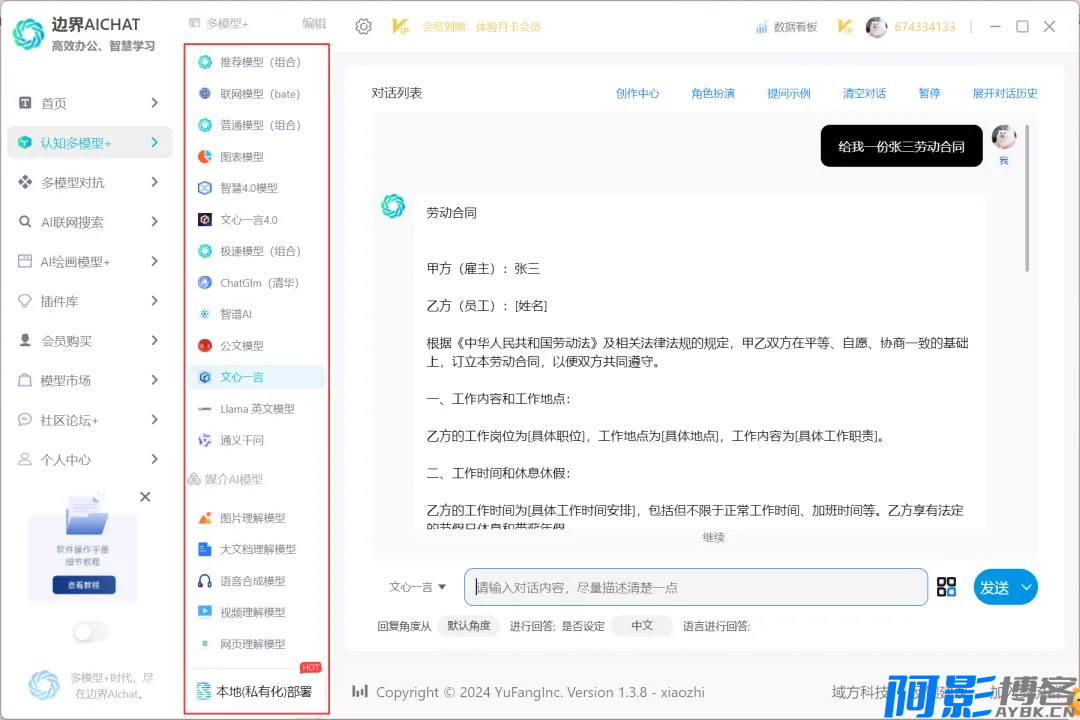Open the 图片理解模型 image model
Image resolution: width=1080 pixels, height=720 pixels.
(256, 518)
